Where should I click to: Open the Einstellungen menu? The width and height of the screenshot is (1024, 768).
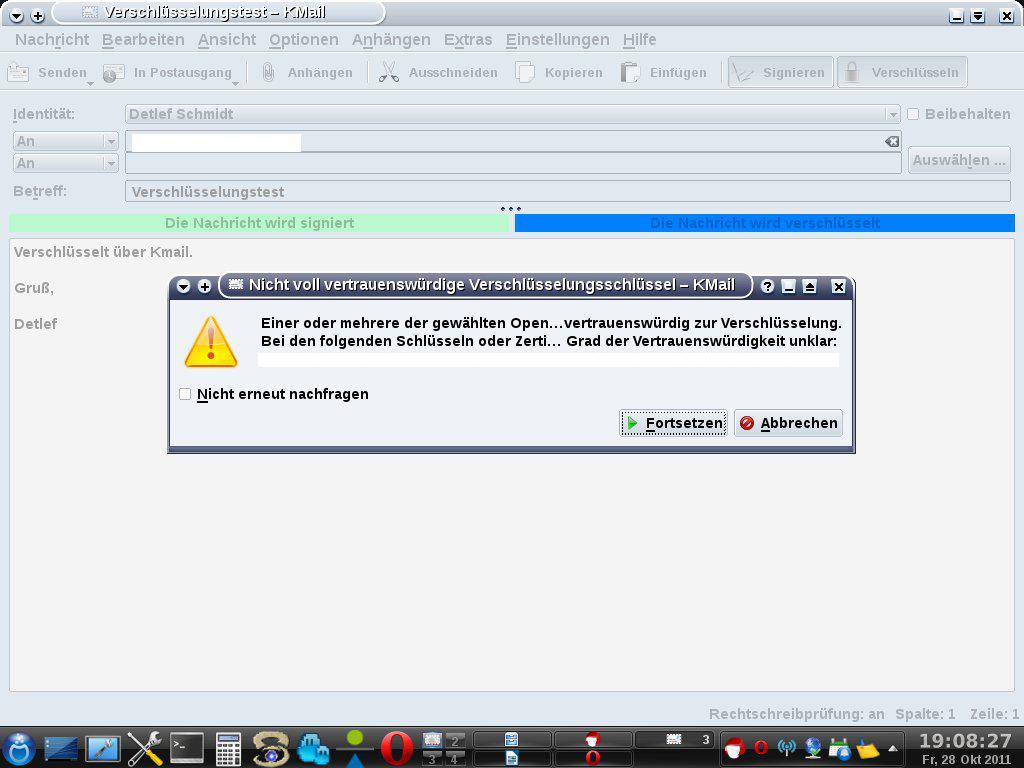pos(557,40)
